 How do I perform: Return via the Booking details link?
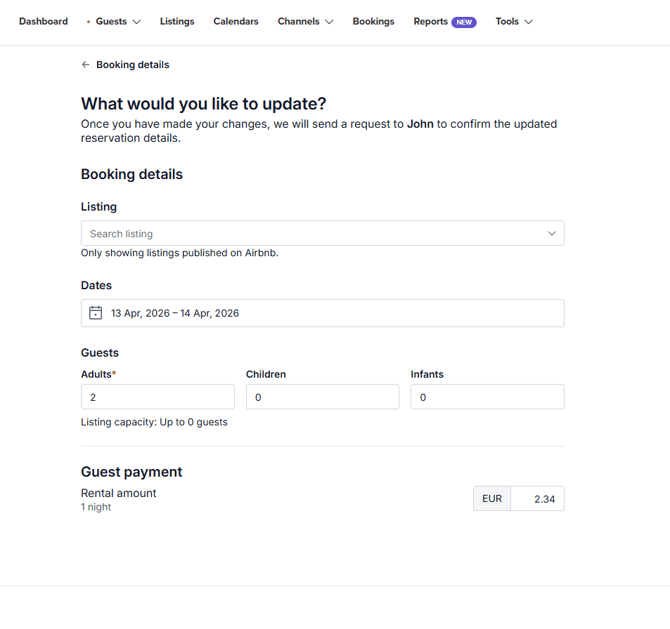tap(132, 65)
